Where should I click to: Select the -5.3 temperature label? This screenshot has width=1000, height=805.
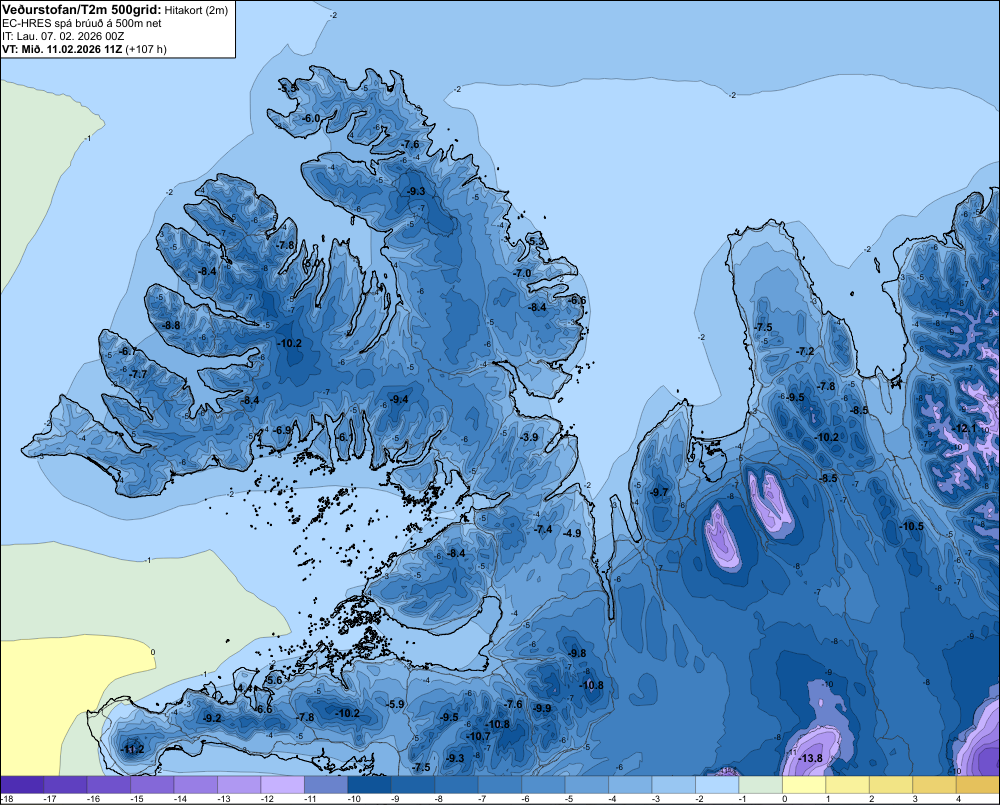tap(536, 241)
